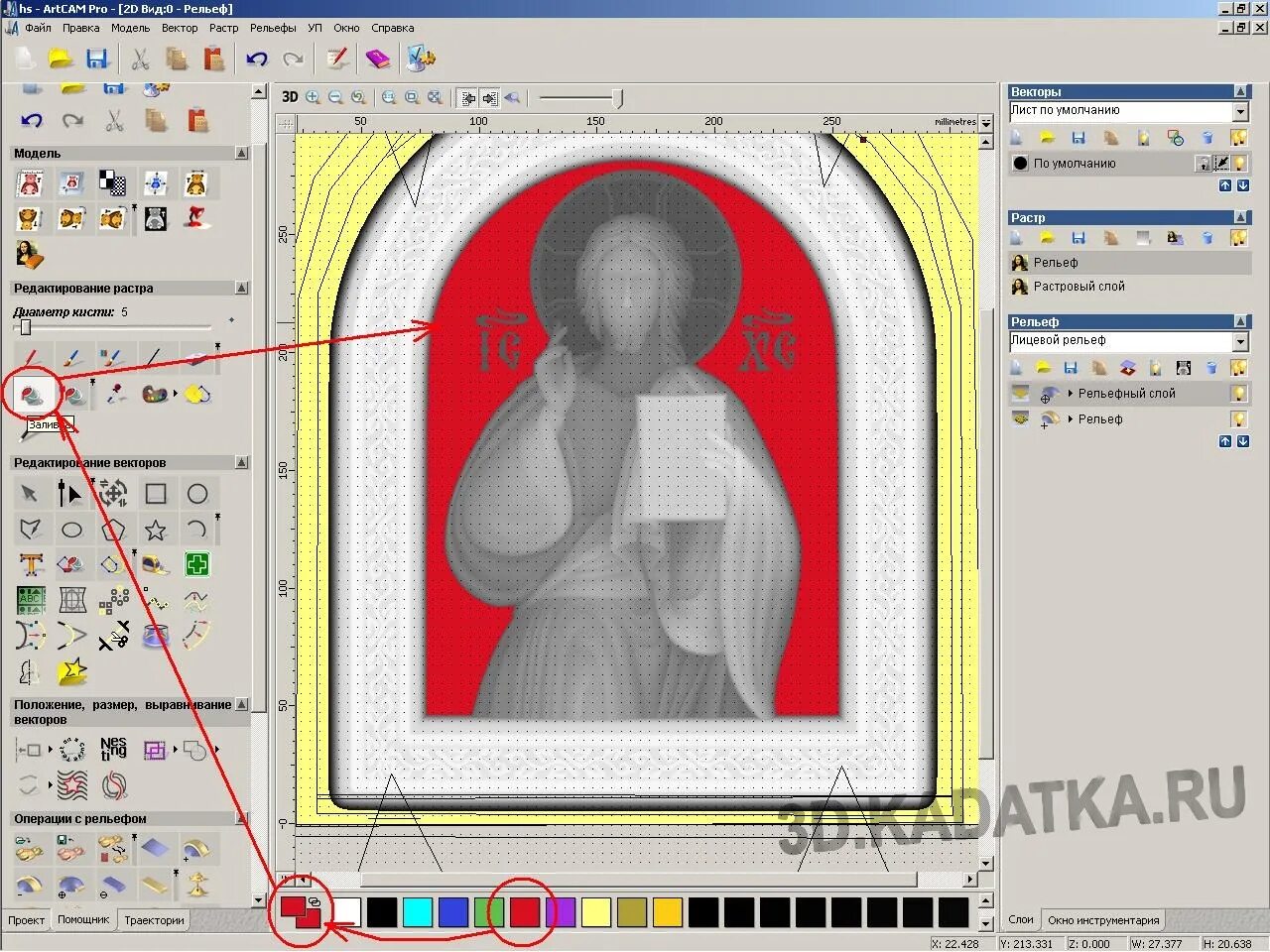The height and width of the screenshot is (952, 1270).
Task: Collapse the Редактирование растра section
Action: 241,288
